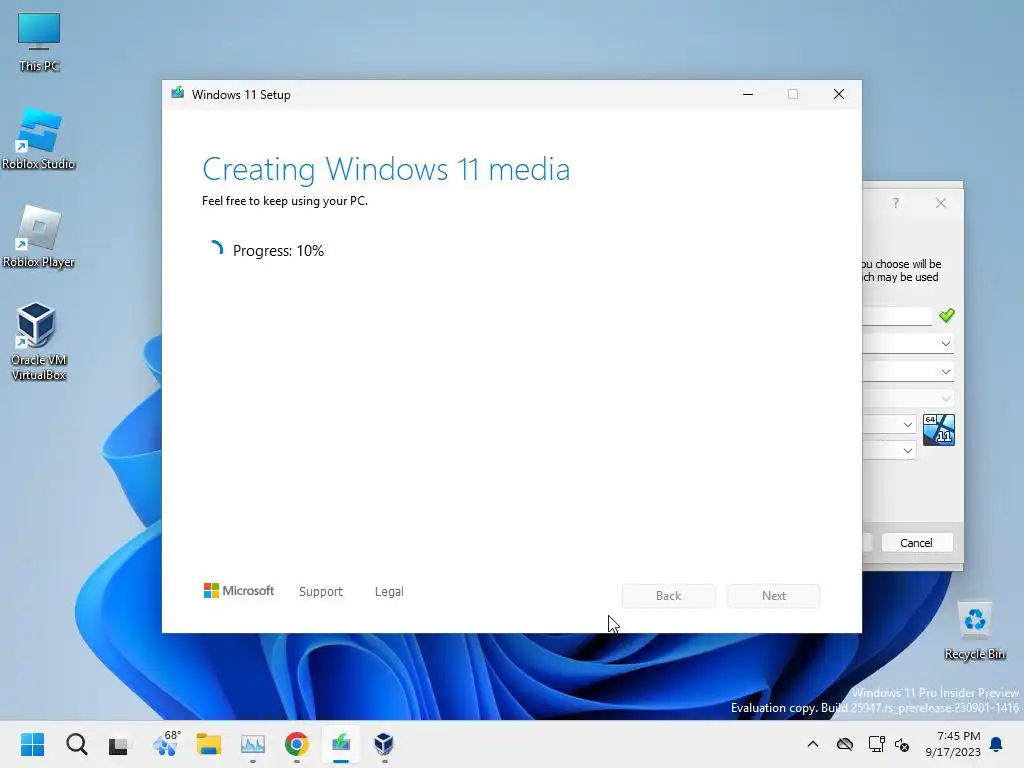The height and width of the screenshot is (768, 1024).
Task: Minimize the Windows 11 Setup window
Action: click(x=748, y=94)
